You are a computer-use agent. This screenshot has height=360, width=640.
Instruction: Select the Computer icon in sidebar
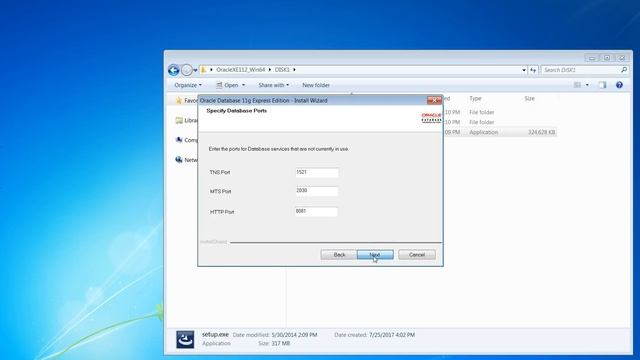coord(179,140)
